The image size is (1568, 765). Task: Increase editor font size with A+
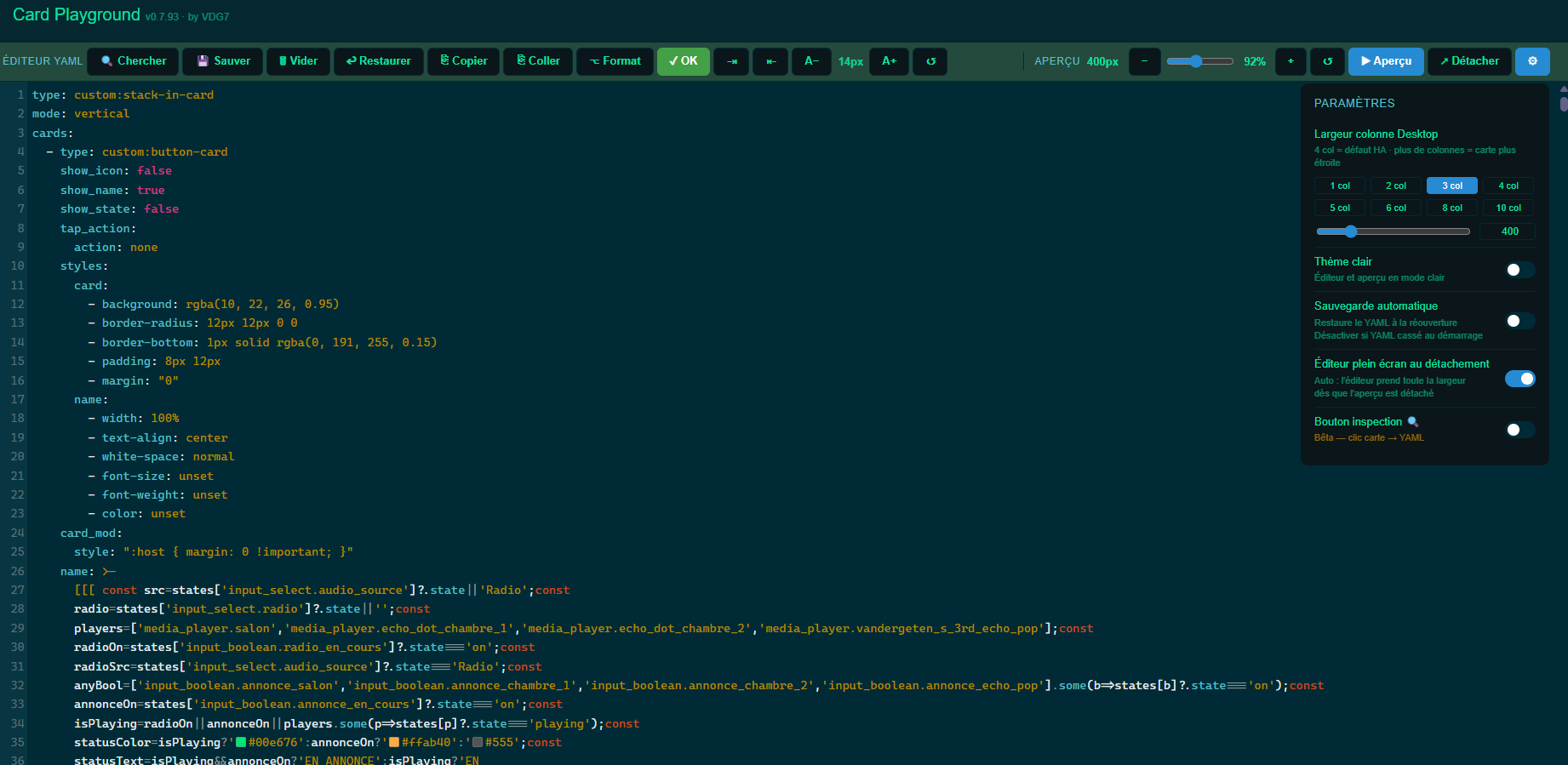[889, 61]
